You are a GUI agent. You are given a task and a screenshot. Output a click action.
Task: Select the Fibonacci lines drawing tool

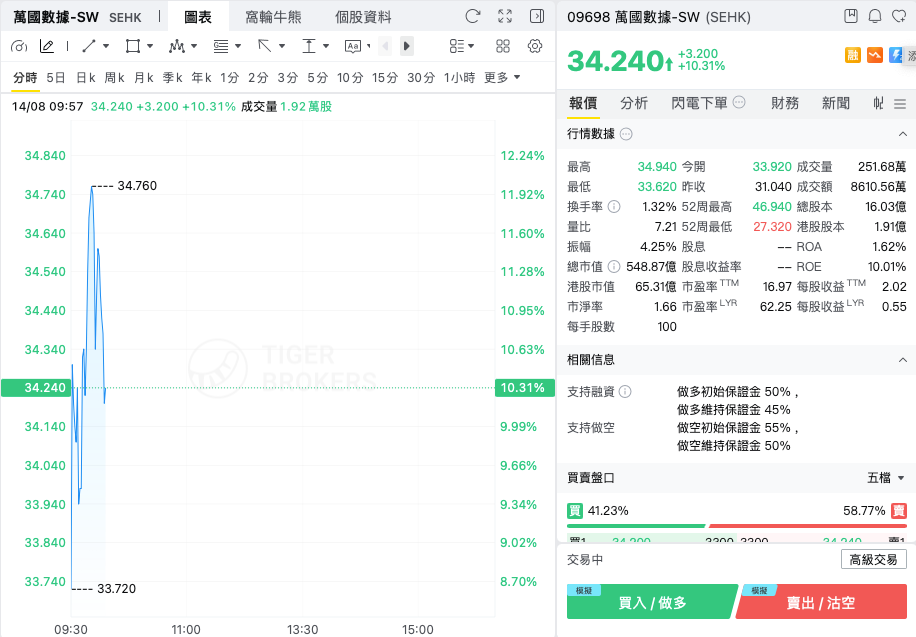[x=221, y=46]
